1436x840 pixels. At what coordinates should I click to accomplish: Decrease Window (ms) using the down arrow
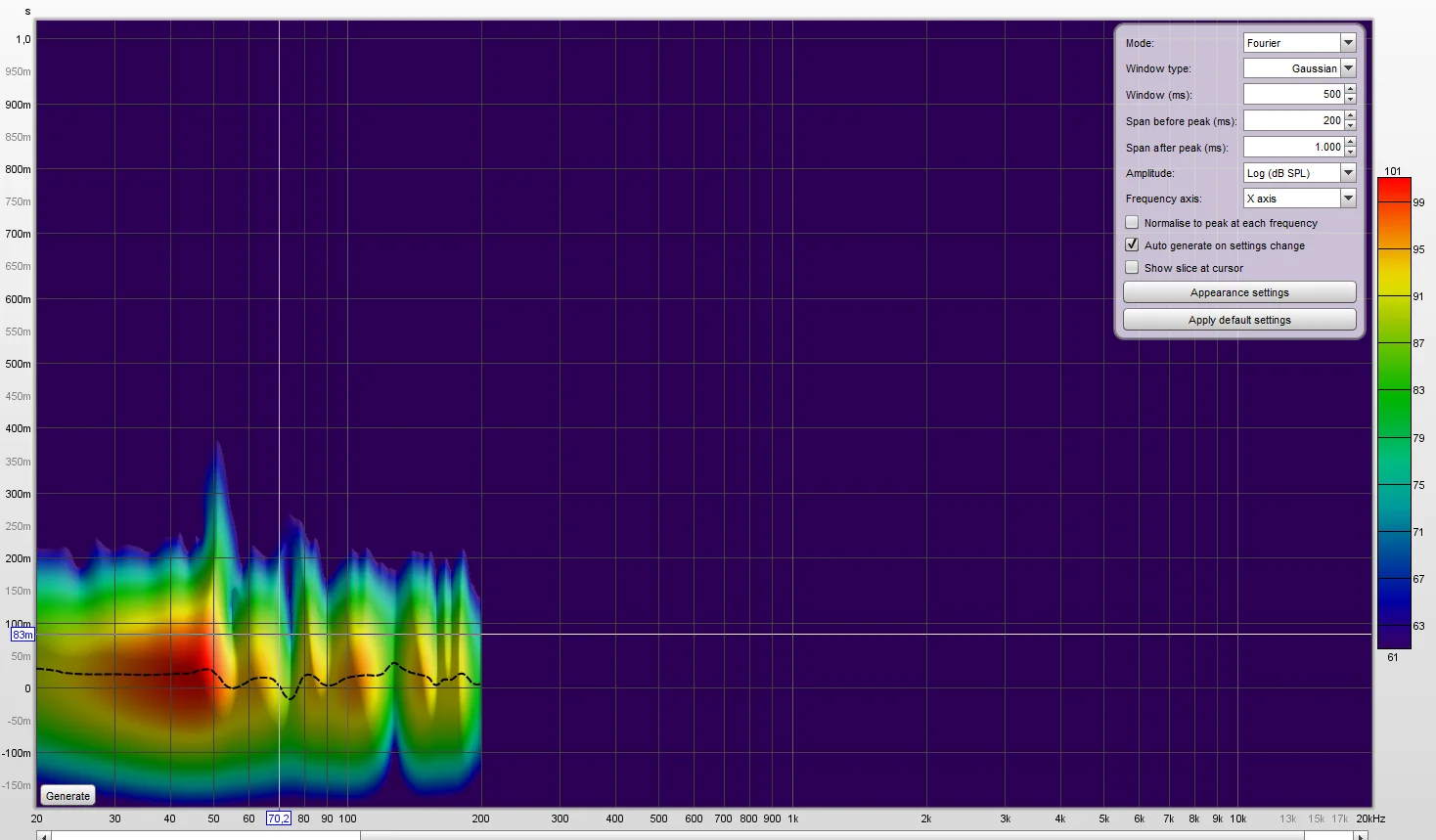pyautogui.click(x=1351, y=99)
